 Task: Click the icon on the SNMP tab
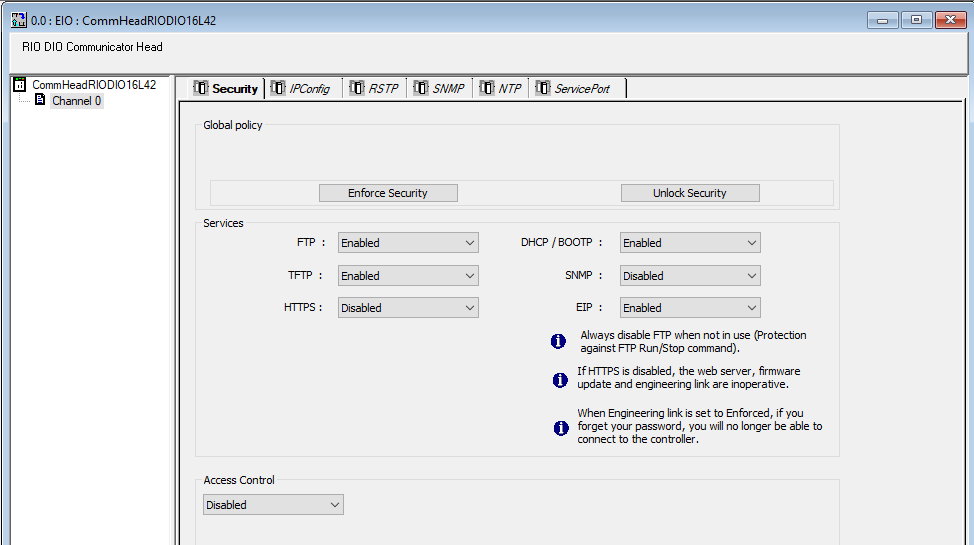click(420, 89)
